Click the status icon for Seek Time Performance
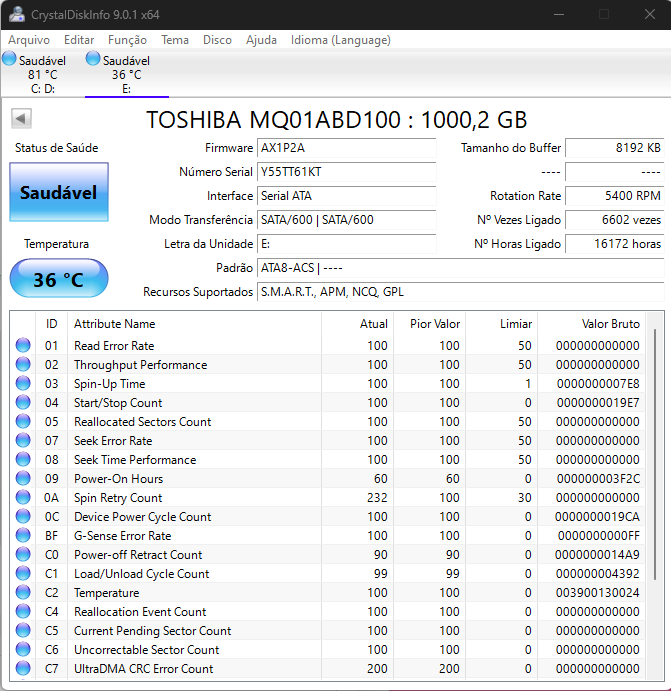The image size is (671, 691). point(23,459)
